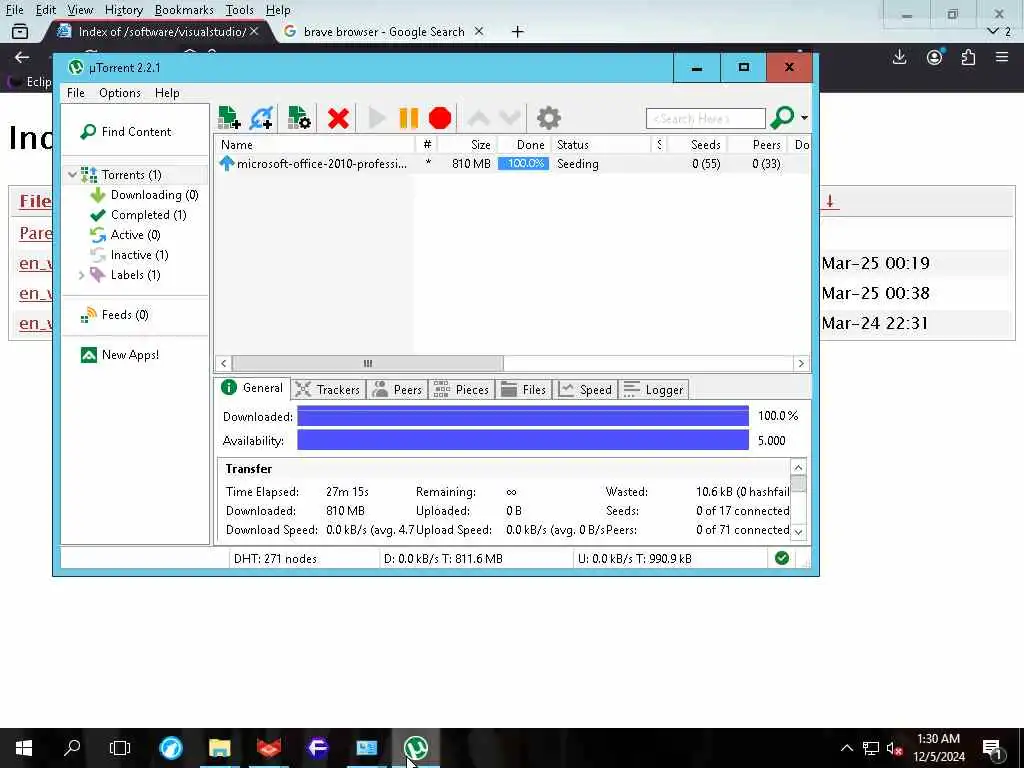Click the 100.0% done progress cell
This screenshot has width=1024, height=768.
tap(524, 164)
